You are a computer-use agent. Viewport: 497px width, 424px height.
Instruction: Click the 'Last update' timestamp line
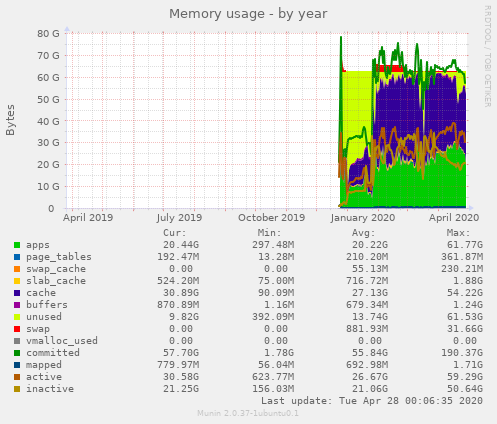372,401
